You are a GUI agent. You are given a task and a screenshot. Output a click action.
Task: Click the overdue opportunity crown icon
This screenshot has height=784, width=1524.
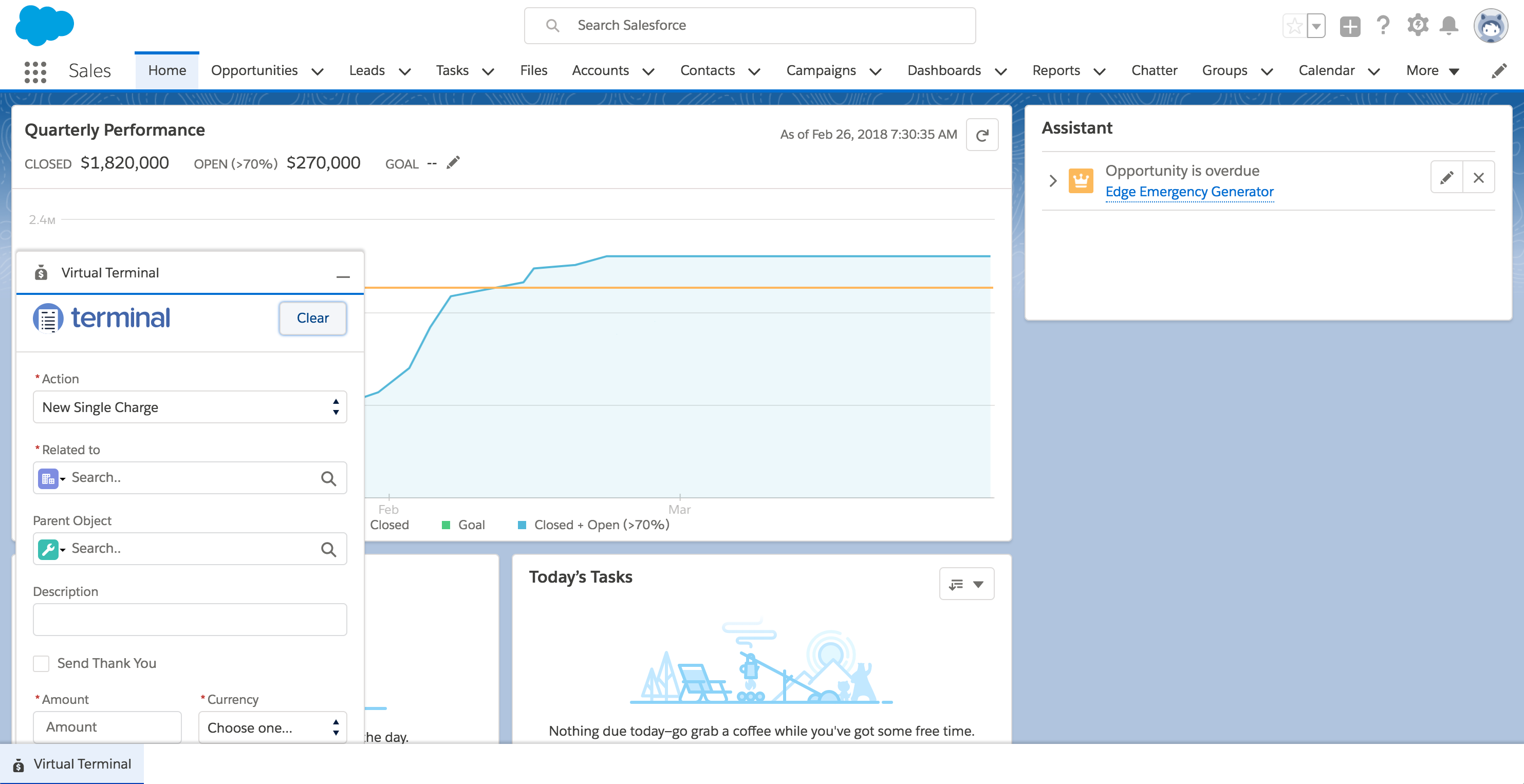click(x=1081, y=180)
